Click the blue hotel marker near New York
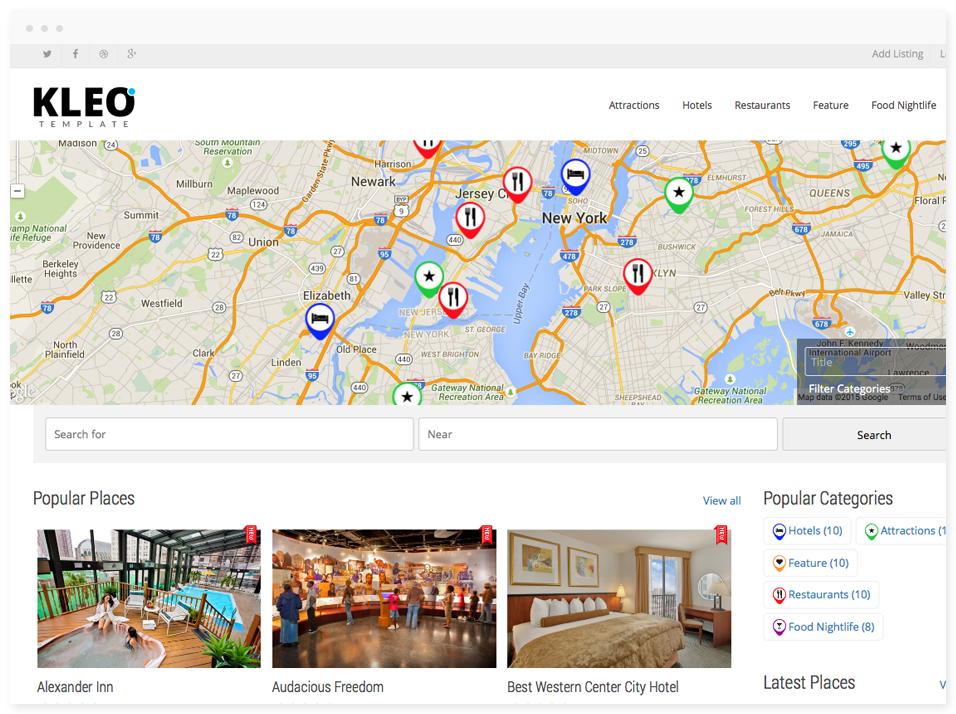 (x=575, y=174)
